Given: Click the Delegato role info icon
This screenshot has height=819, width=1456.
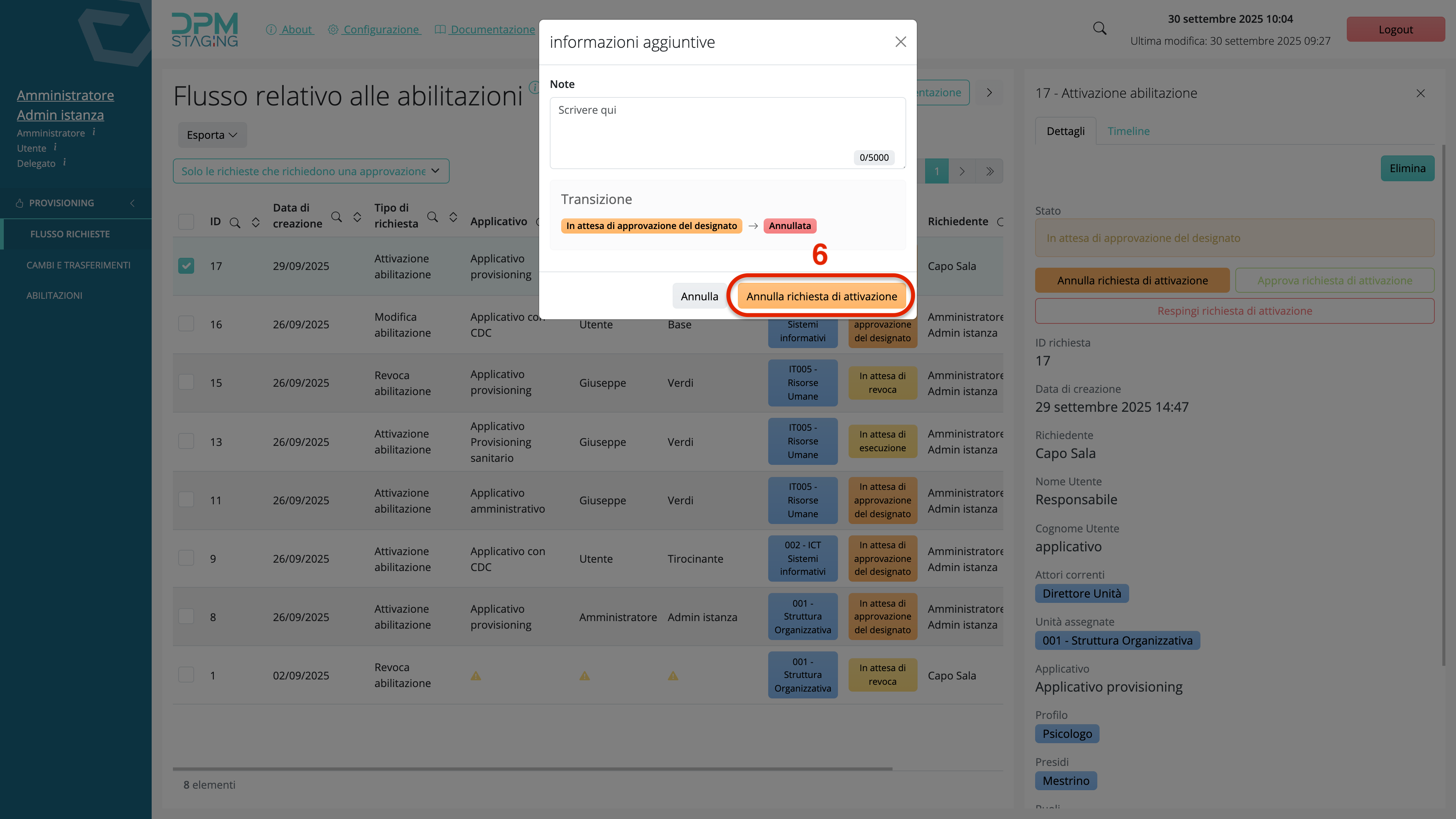Looking at the screenshot, I should [64, 163].
